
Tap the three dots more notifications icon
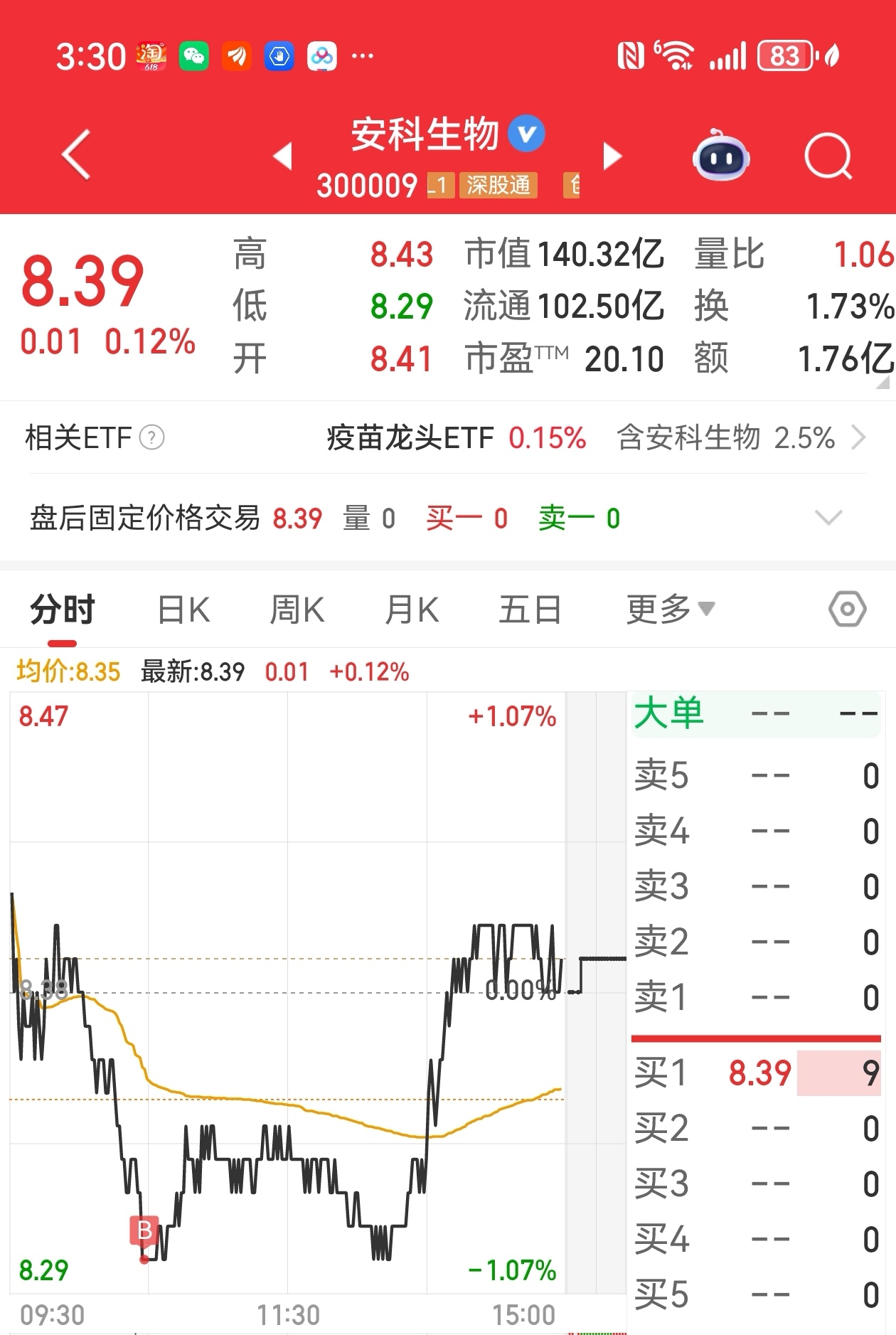coord(363,56)
